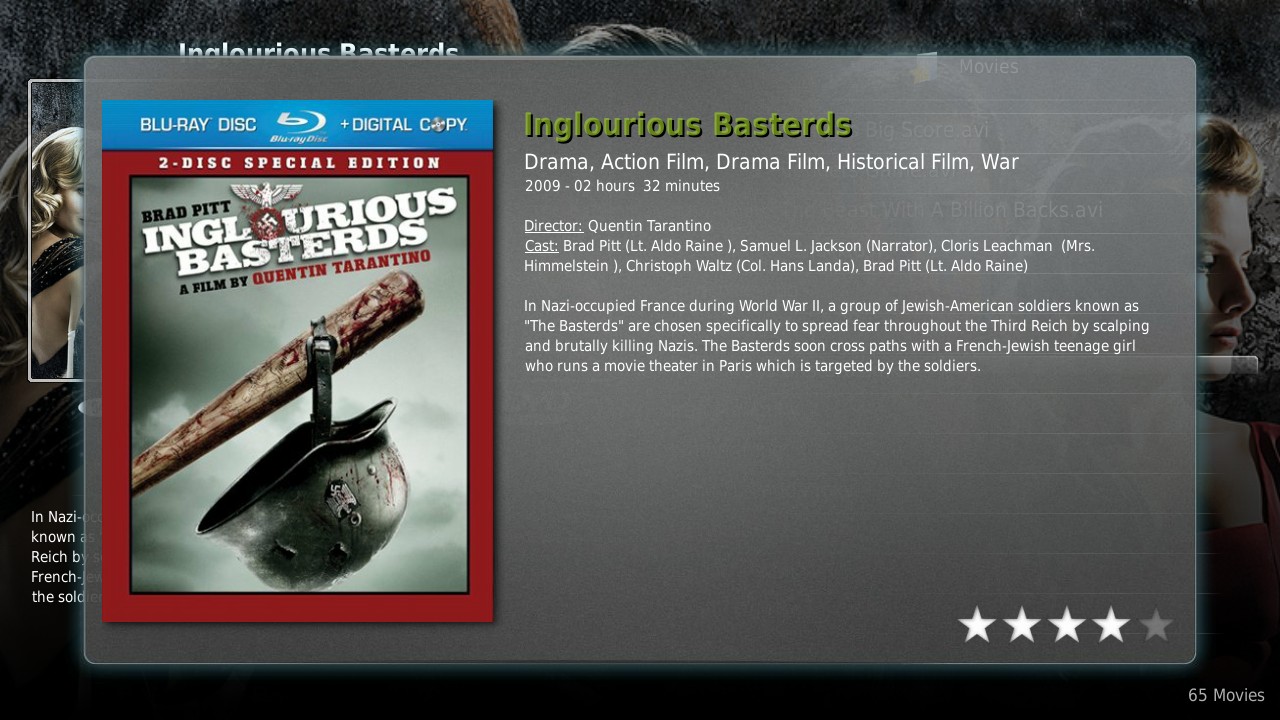Click the third rating star
1280x720 pixels.
tap(1067, 625)
